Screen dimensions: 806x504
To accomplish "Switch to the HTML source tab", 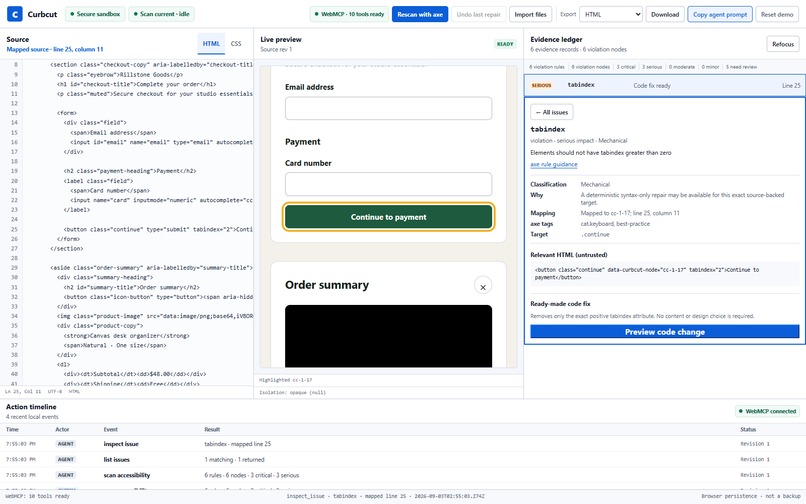I will click(x=211, y=44).
